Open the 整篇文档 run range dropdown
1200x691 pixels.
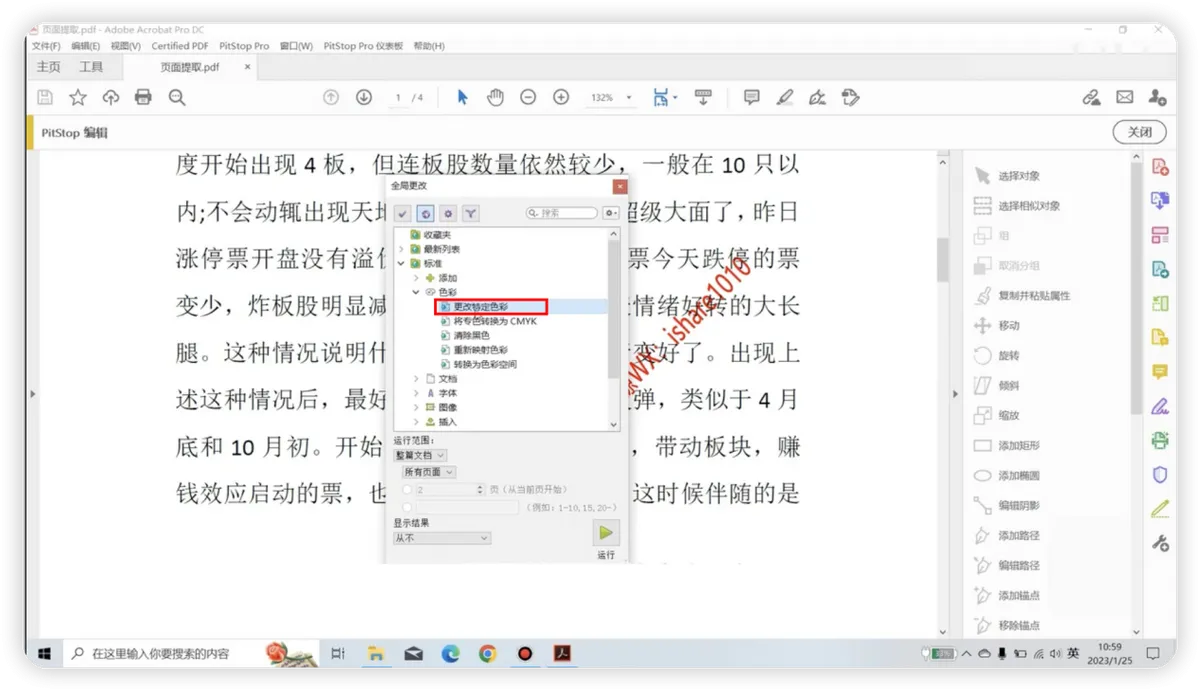tap(420, 455)
